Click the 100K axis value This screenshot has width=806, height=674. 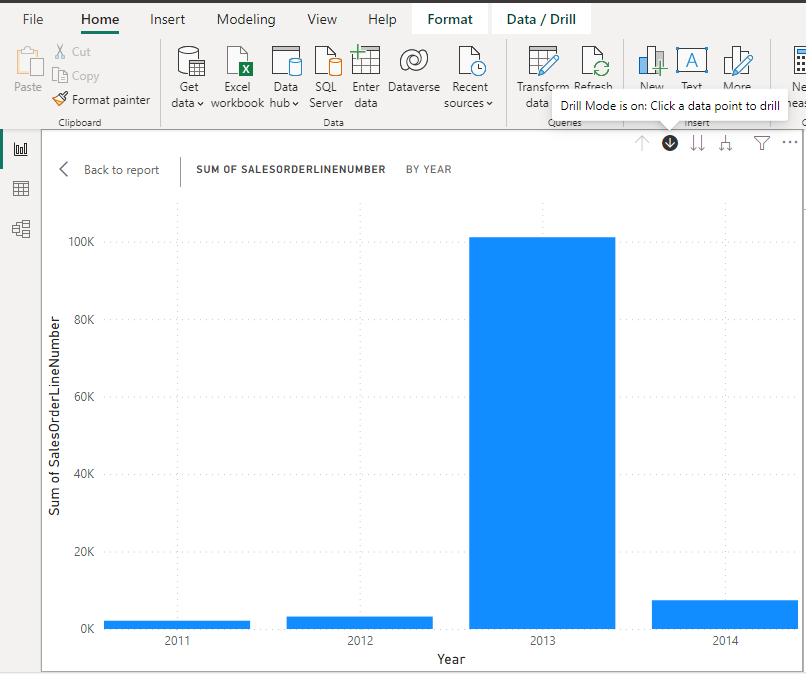pyautogui.click(x=81, y=242)
